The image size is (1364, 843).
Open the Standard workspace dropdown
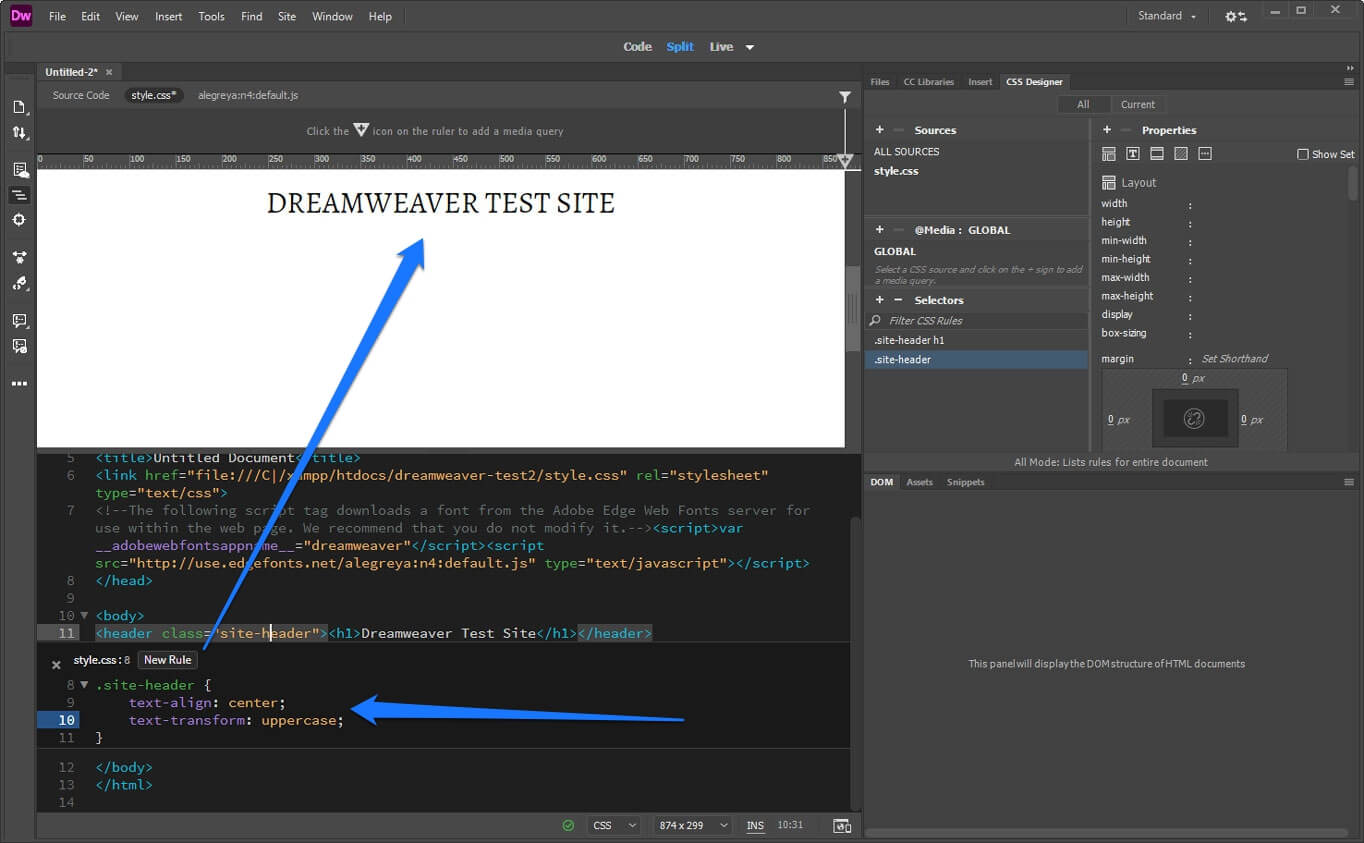[1167, 15]
